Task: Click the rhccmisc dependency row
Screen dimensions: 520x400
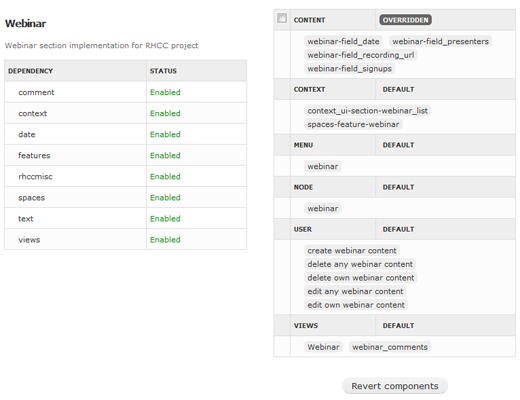Action: click(125, 176)
